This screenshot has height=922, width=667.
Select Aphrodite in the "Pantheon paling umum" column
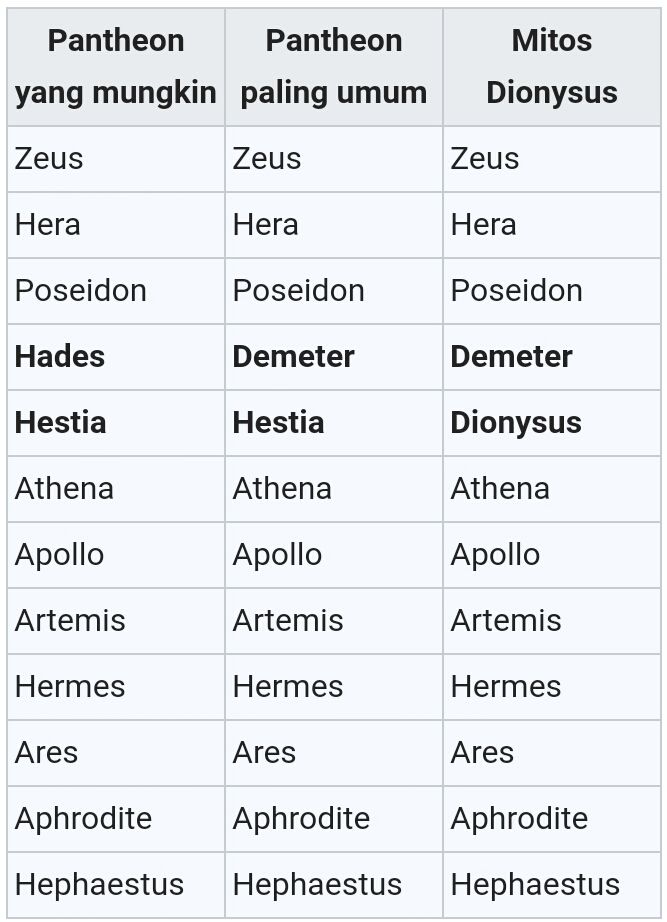pyautogui.click(x=301, y=819)
